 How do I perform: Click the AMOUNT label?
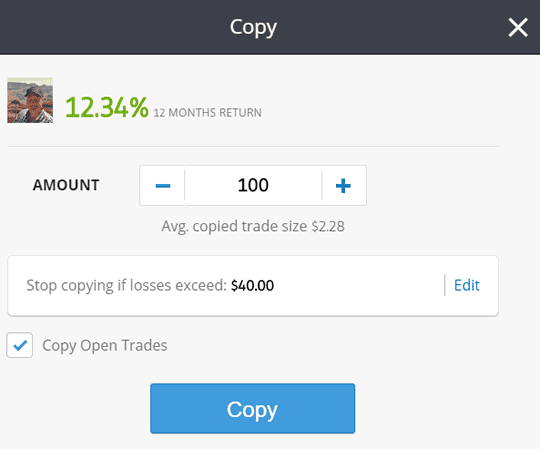pos(66,185)
